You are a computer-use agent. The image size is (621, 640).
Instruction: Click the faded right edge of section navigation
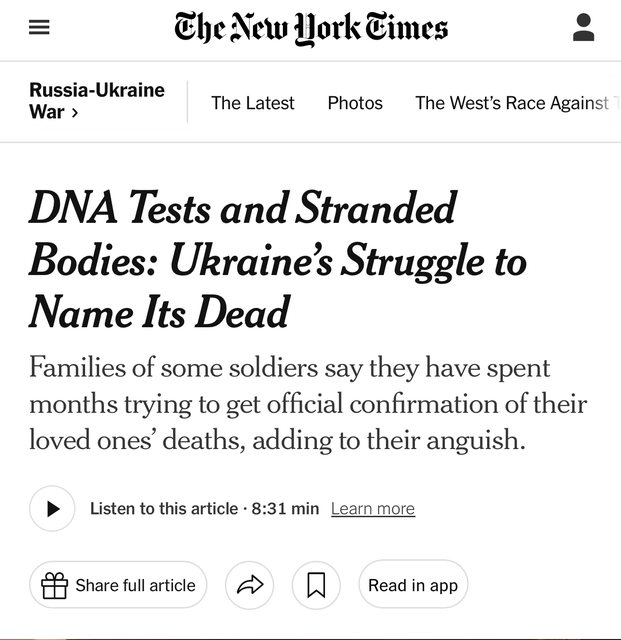pos(610,103)
